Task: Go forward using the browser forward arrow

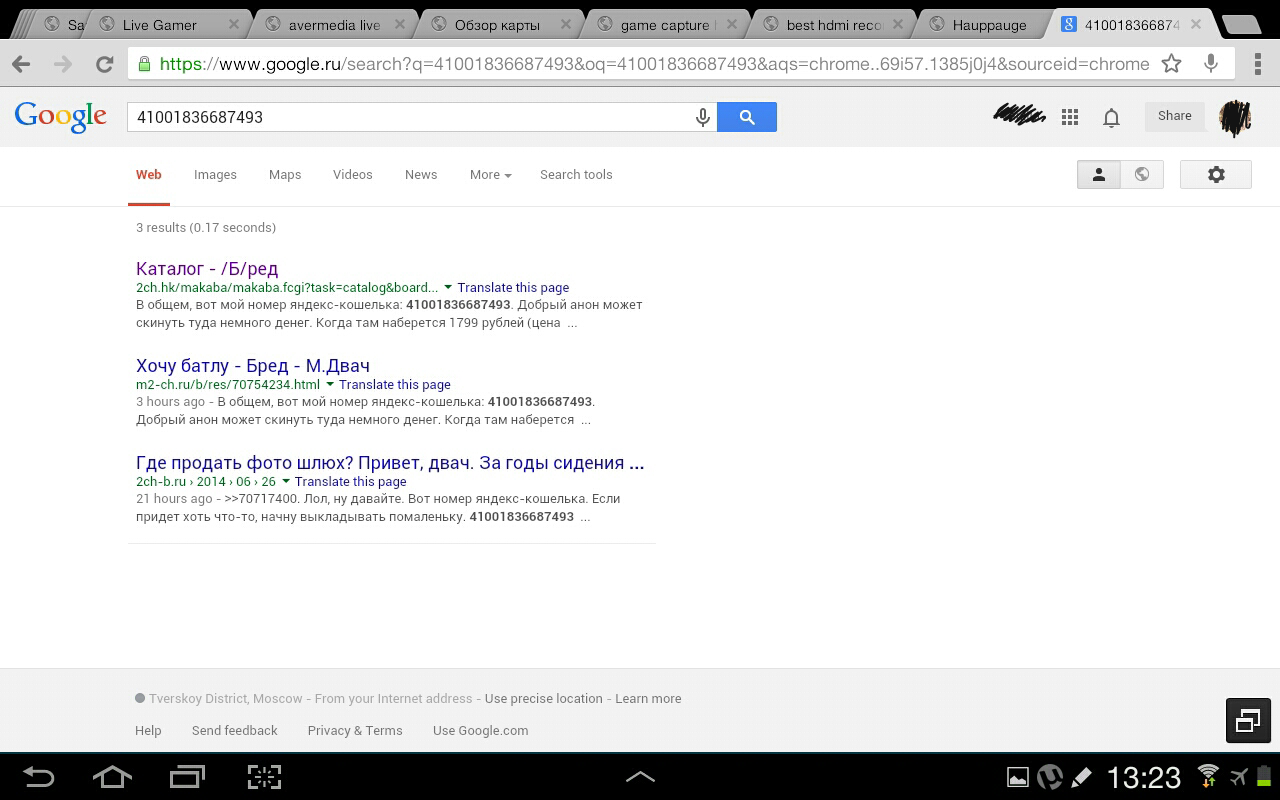Action: click(x=63, y=64)
